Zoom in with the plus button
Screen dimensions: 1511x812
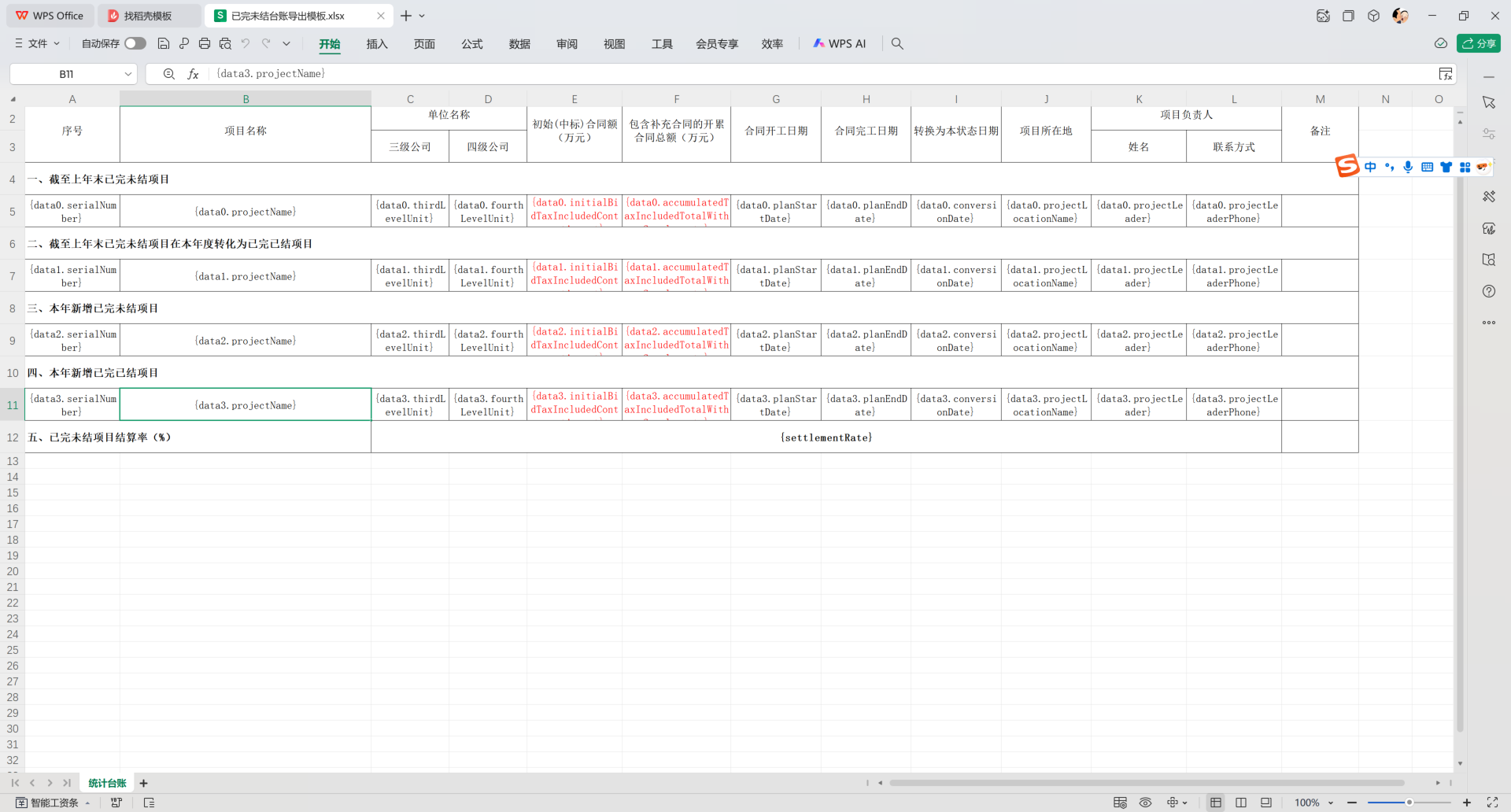1467,803
